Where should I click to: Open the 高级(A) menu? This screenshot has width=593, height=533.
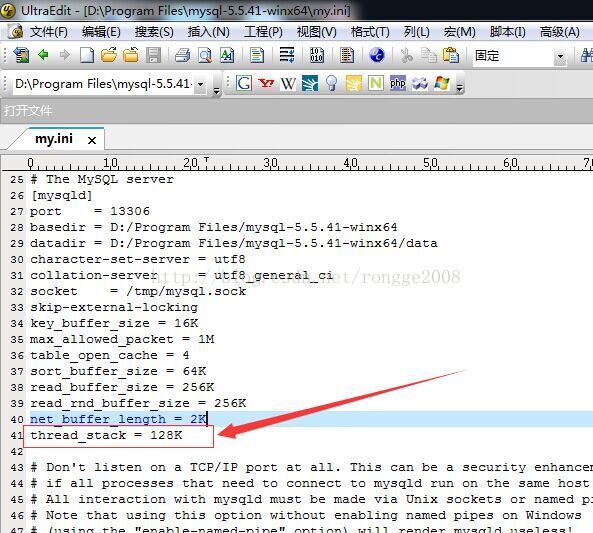pos(560,32)
